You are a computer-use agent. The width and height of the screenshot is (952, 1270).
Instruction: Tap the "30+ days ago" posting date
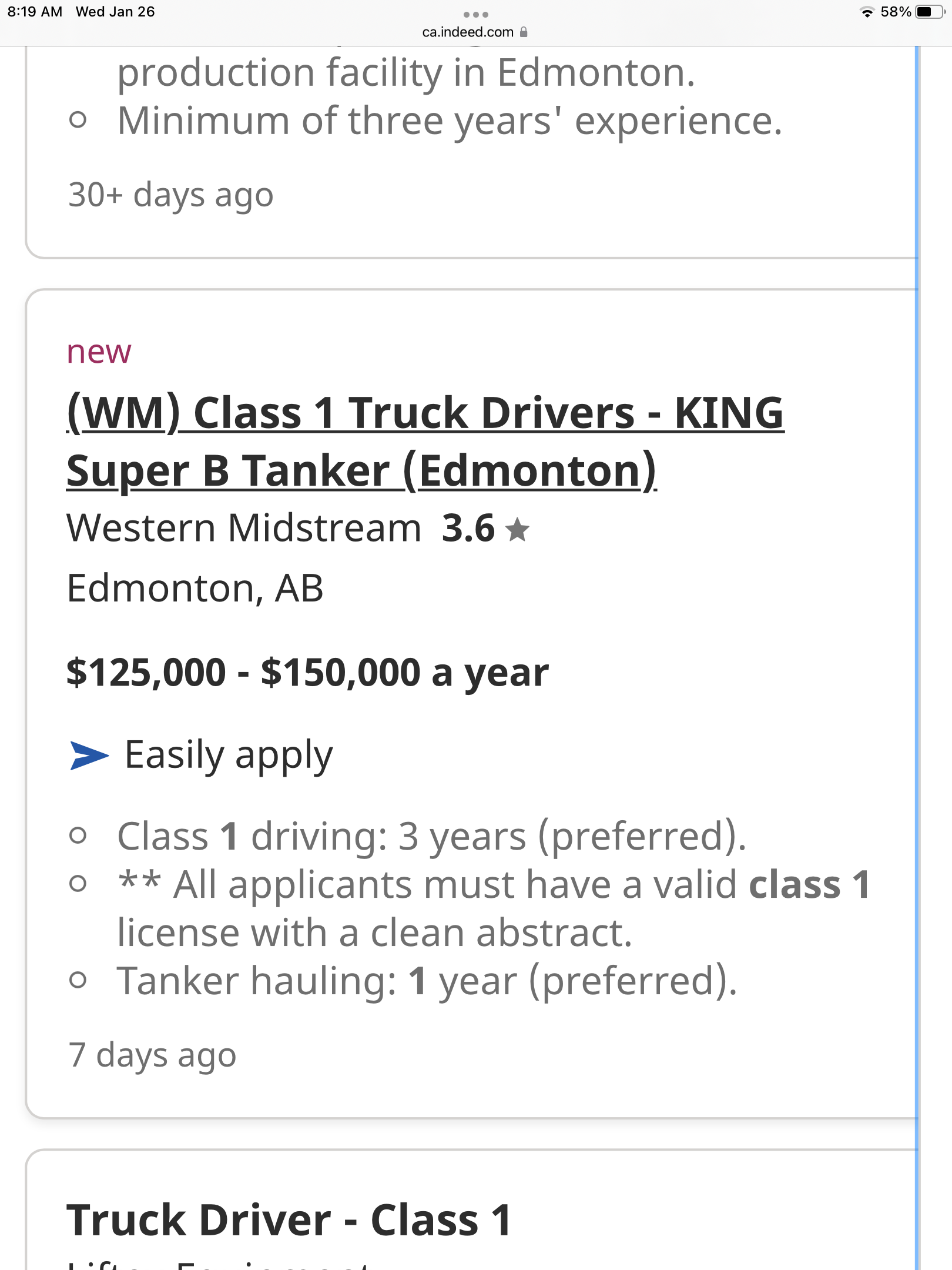(170, 194)
